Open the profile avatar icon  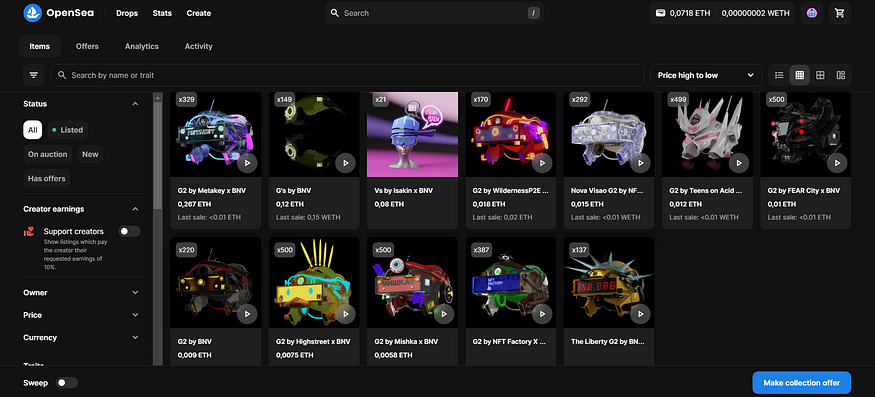pyautogui.click(x=811, y=13)
